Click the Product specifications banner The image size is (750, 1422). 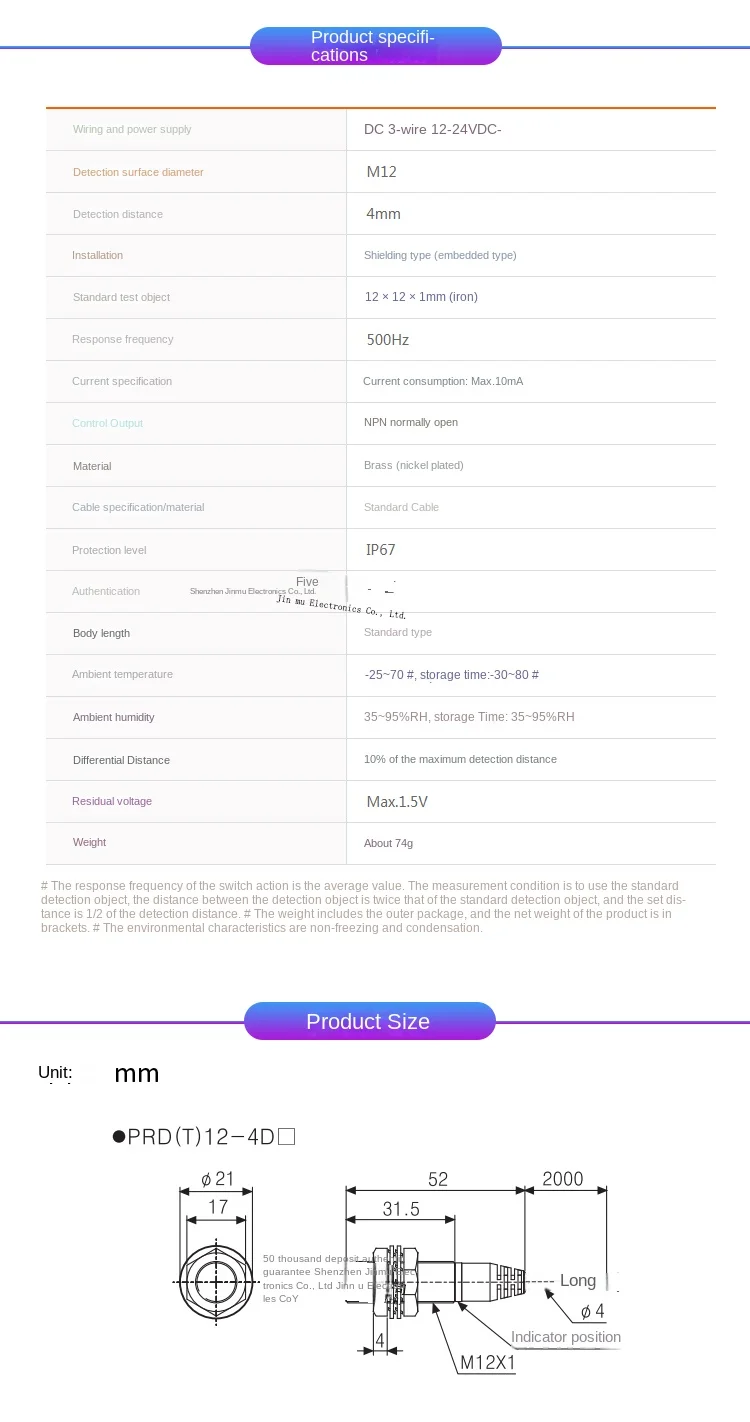pos(375,46)
